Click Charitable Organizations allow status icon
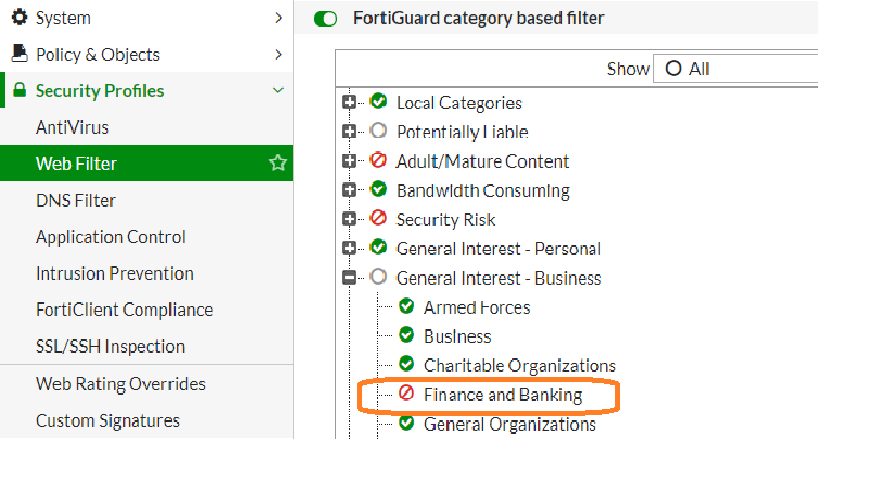887x487 pixels. pos(406,365)
